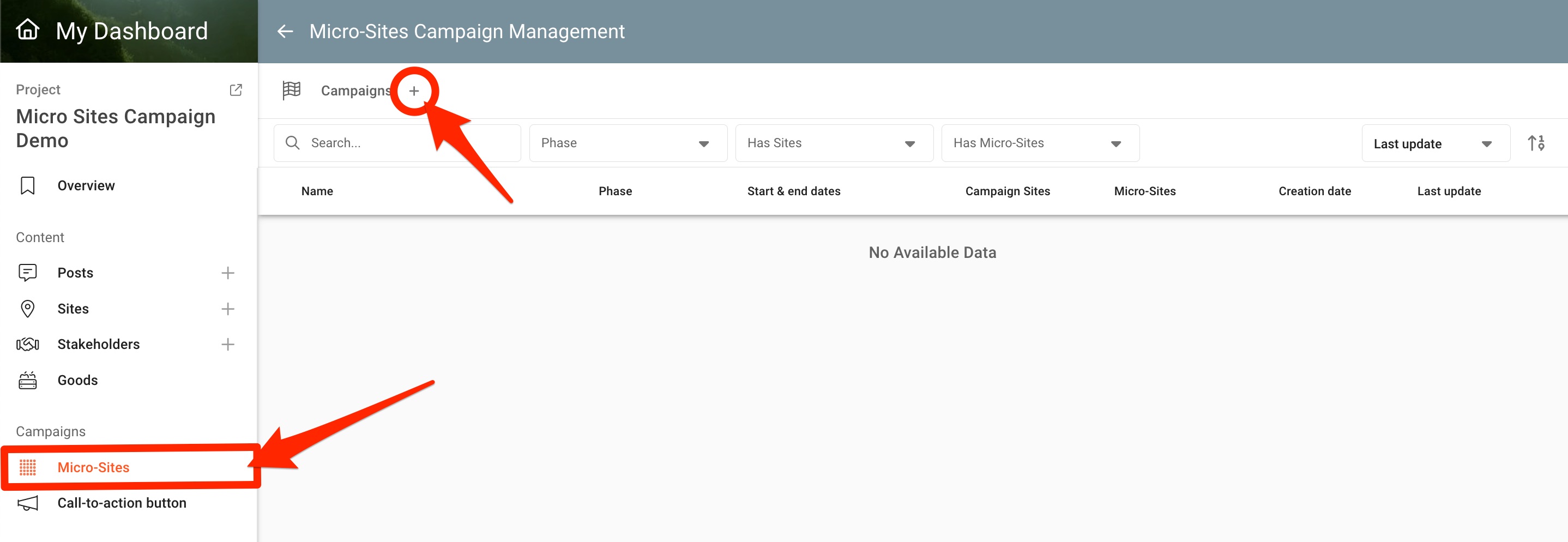Click the Campaigns flag icon
This screenshot has width=1568, height=542.
(x=292, y=90)
